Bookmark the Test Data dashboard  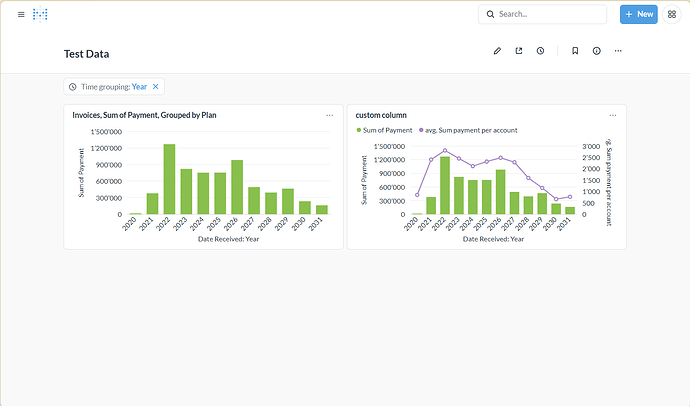(575, 51)
